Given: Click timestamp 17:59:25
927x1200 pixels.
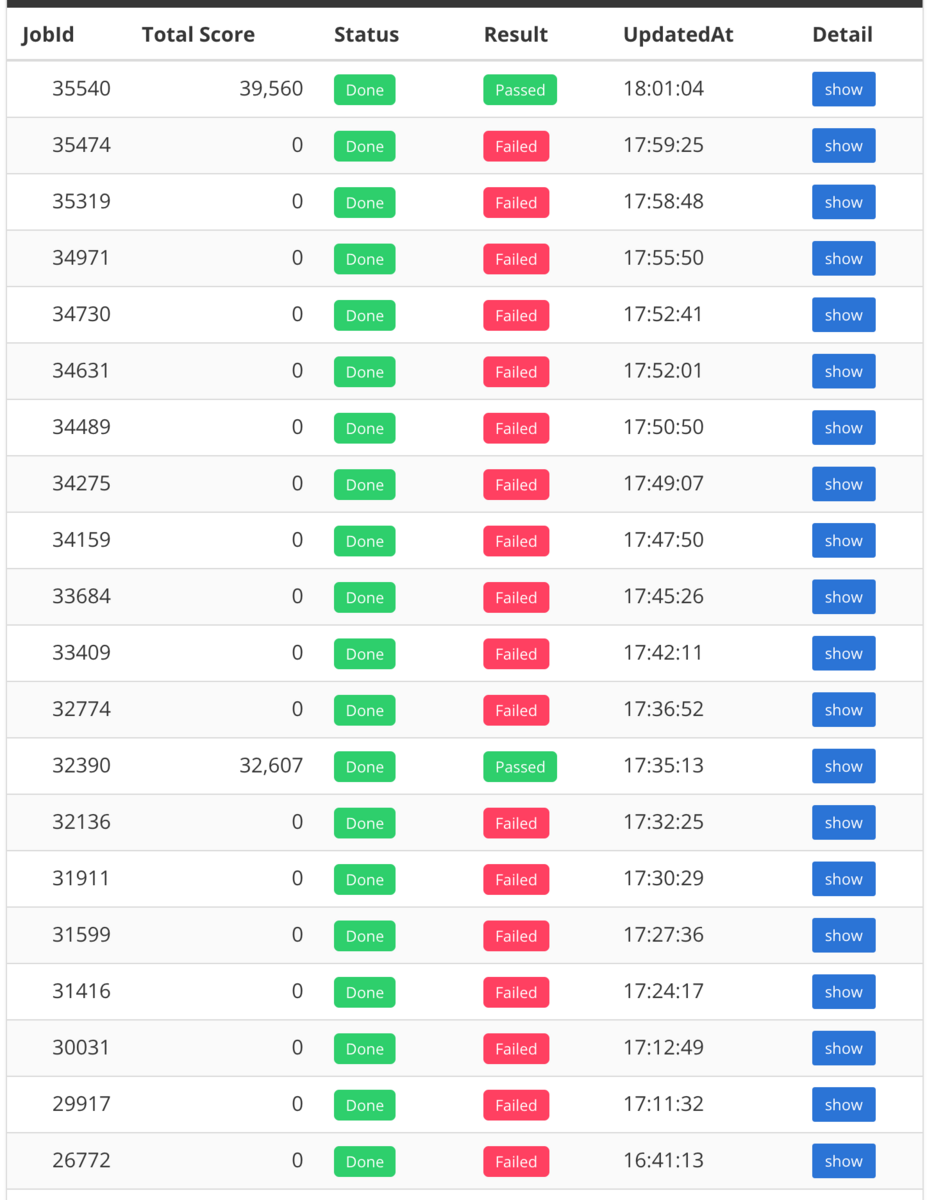Looking at the screenshot, I should click(x=663, y=145).
